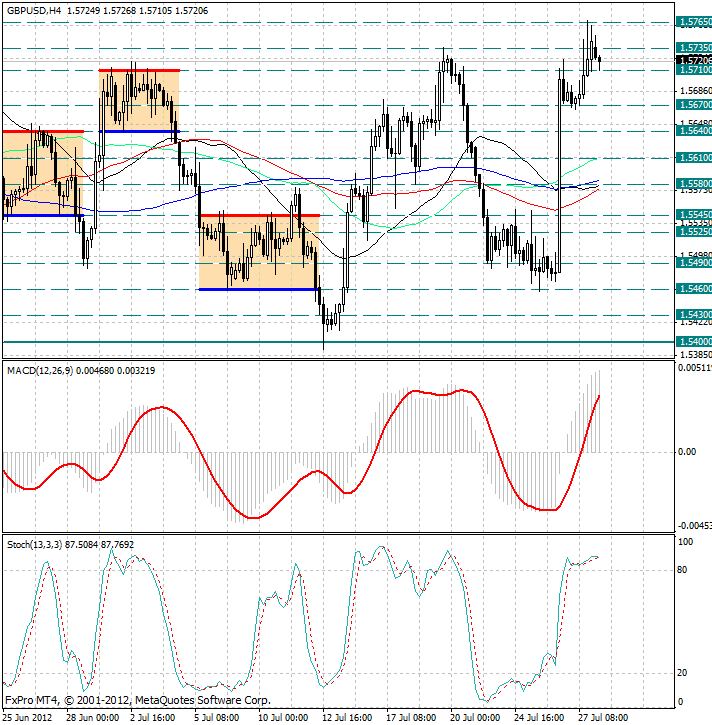Click the 1.5385 price axis value
The image size is (712, 725).
tap(695, 355)
